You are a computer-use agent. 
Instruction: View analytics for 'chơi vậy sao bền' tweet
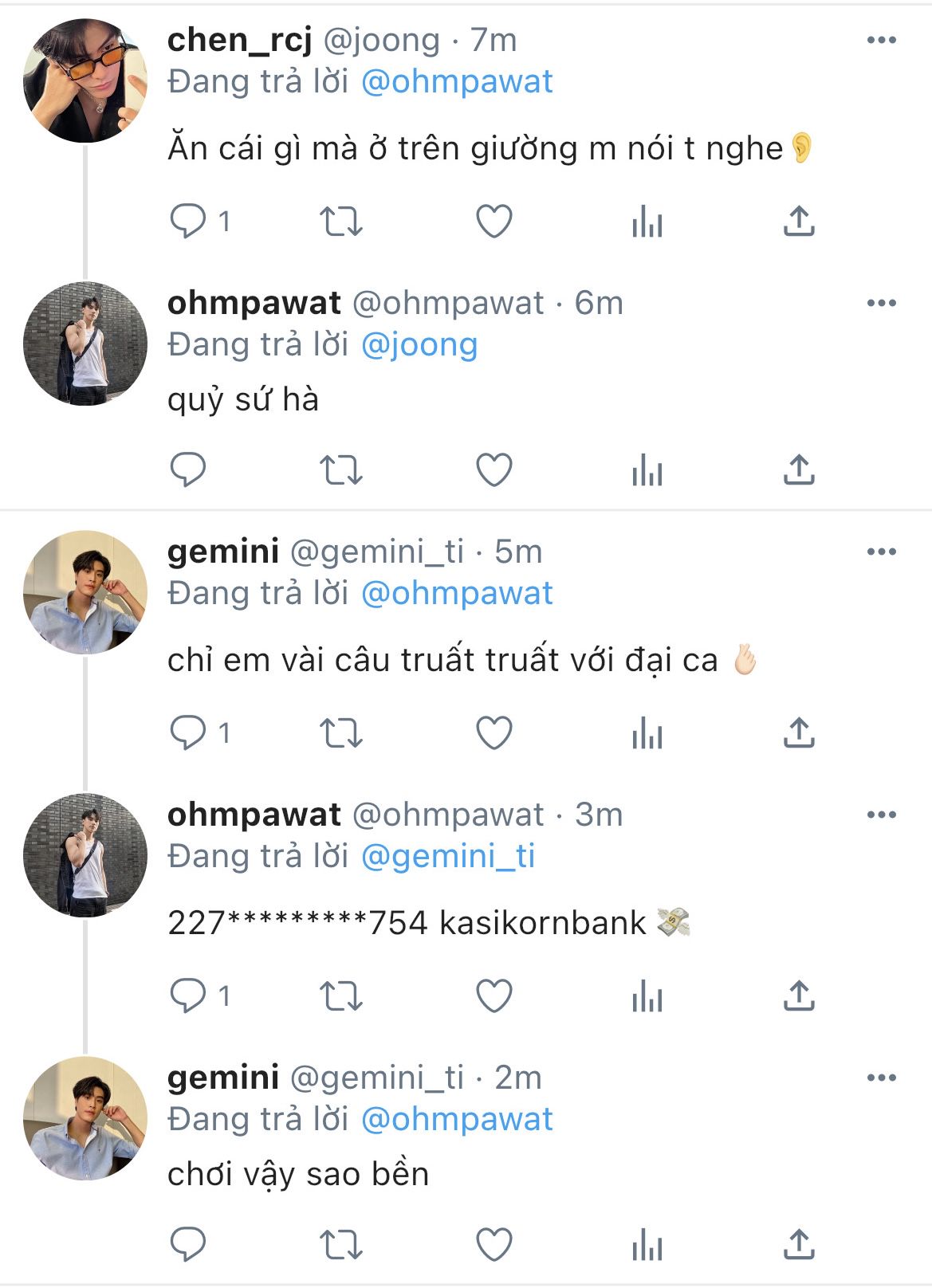(x=647, y=1245)
